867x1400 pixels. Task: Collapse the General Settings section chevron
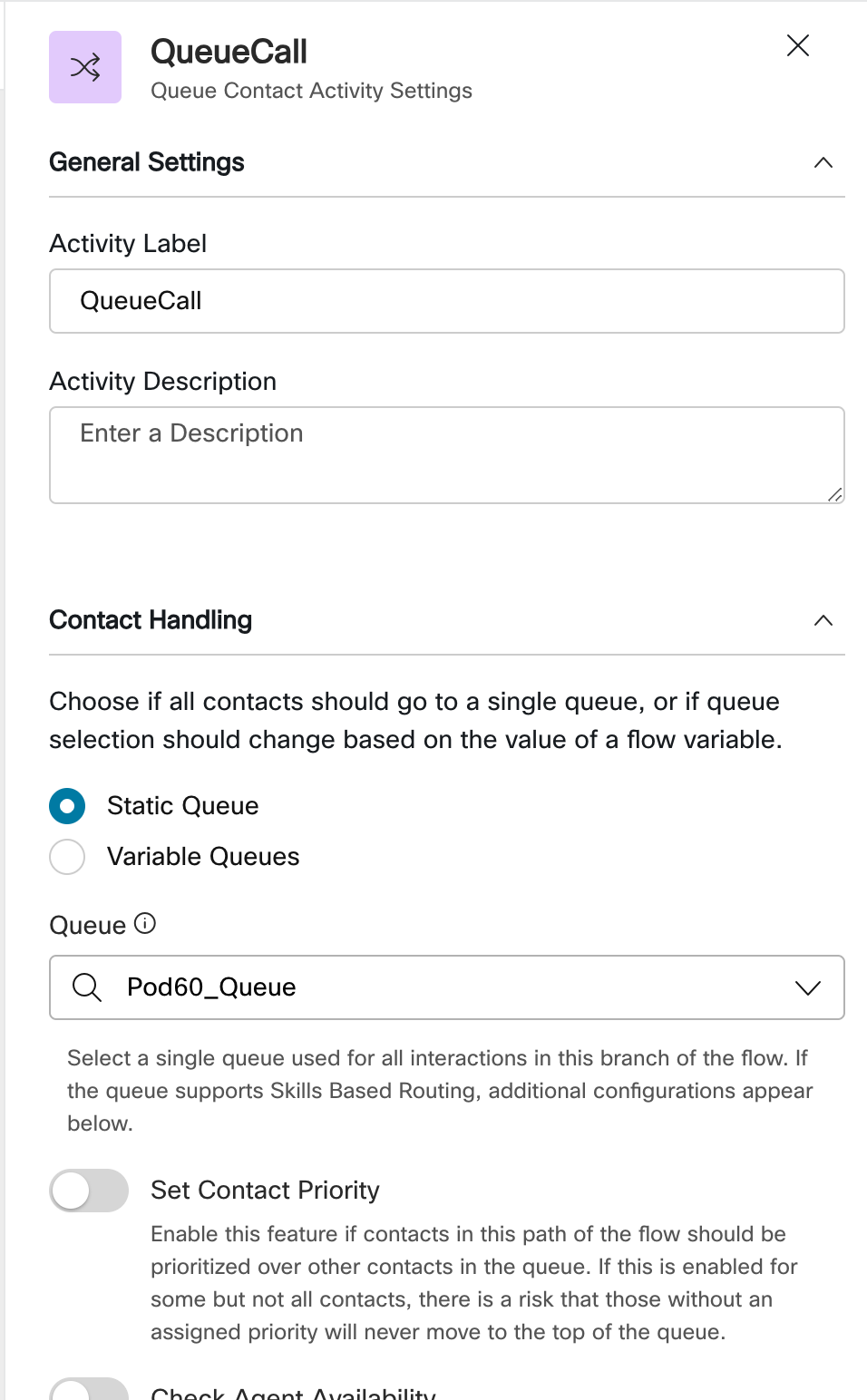(x=823, y=163)
